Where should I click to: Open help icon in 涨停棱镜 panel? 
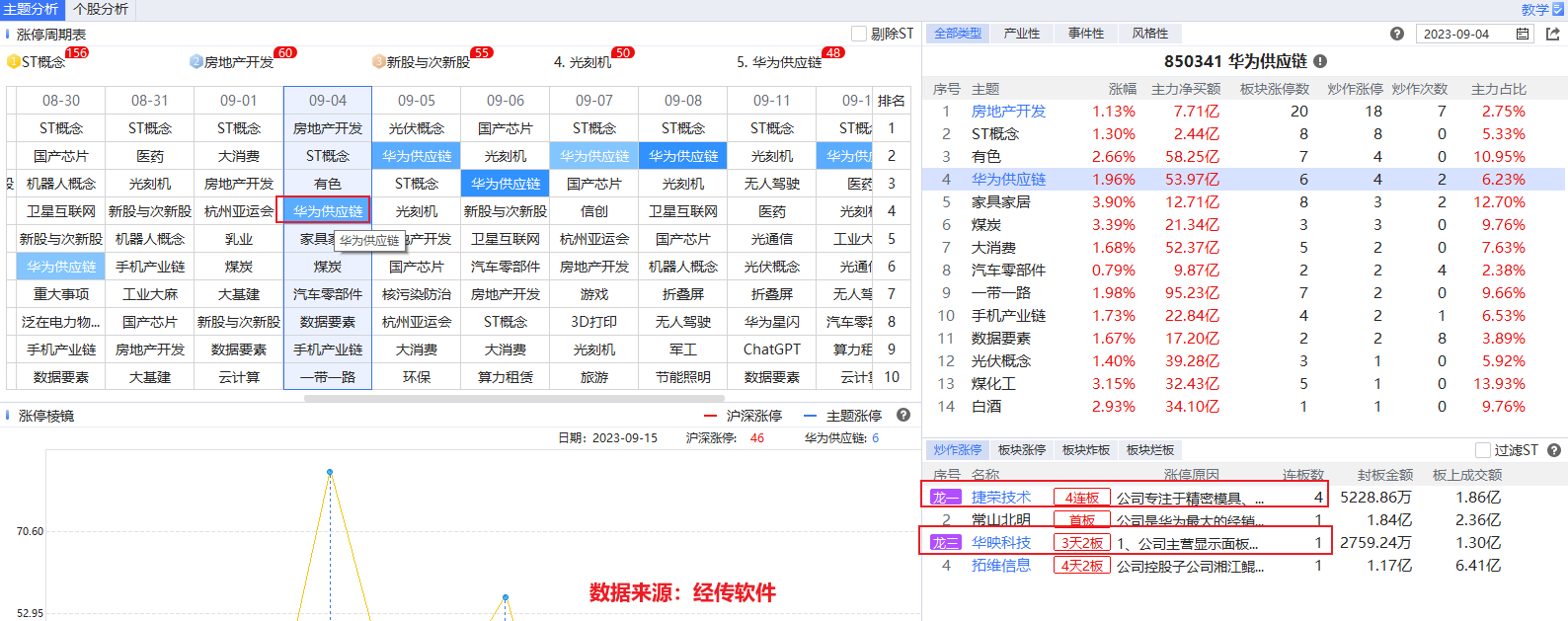coord(902,415)
